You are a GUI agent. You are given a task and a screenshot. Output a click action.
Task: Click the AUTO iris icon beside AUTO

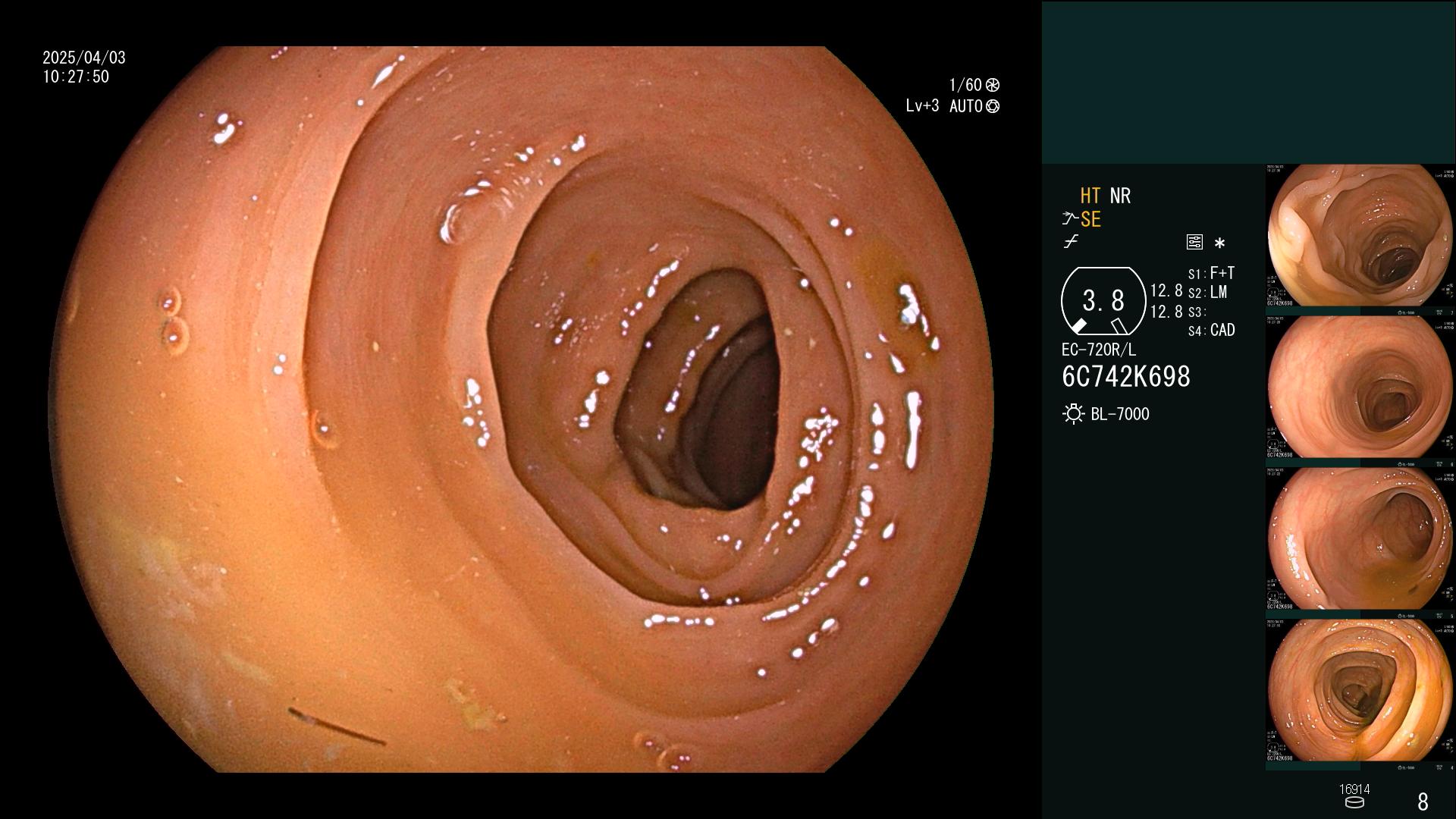point(993,106)
